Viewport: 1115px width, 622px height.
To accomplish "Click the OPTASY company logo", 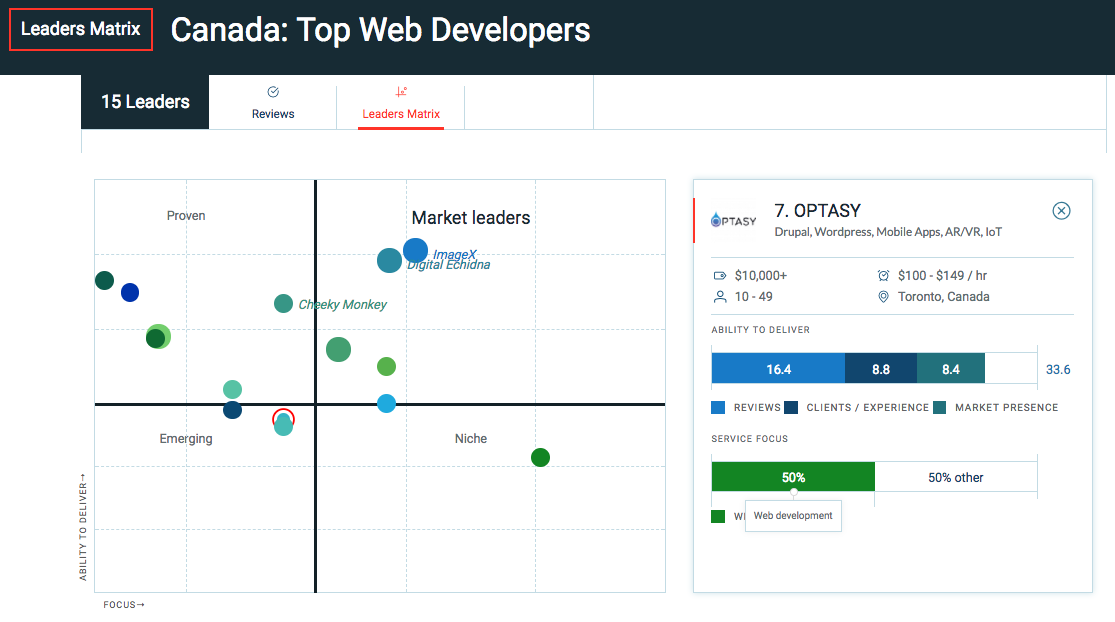I will 733,220.
